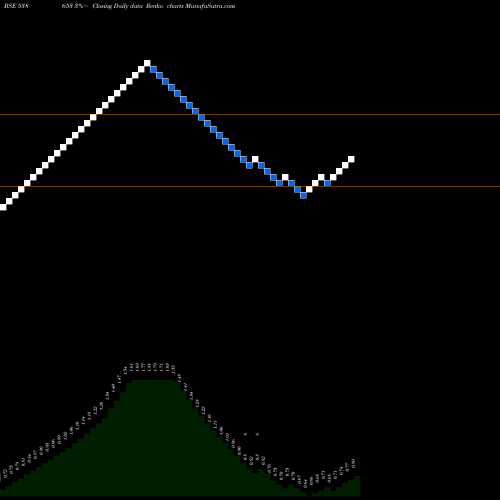This screenshot has width=500, height=500.
Task: Click the single blue brick between white bricks in the final rise
Action: coord(327,183)
